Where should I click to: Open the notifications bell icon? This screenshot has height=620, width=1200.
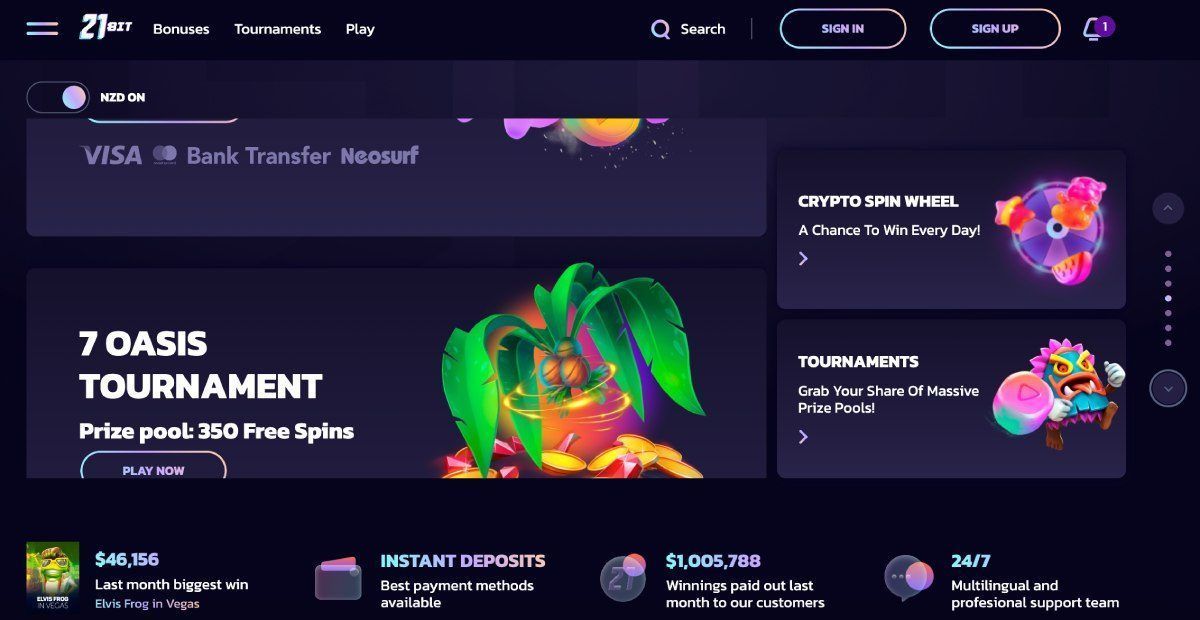[x=1092, y=29]
